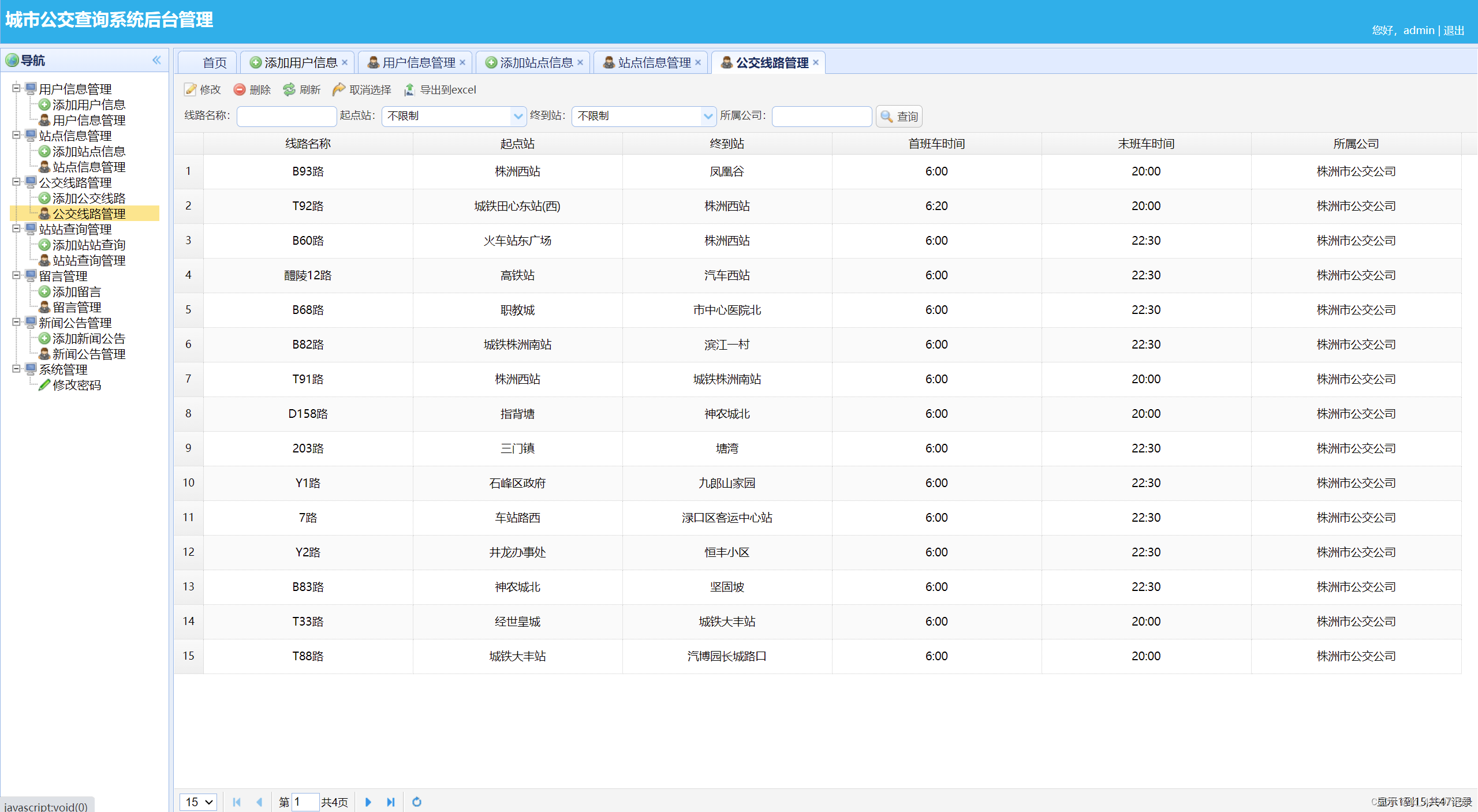Select the row for 醴陵12路
Screen dimensions: 1478x812
point(818,275)
